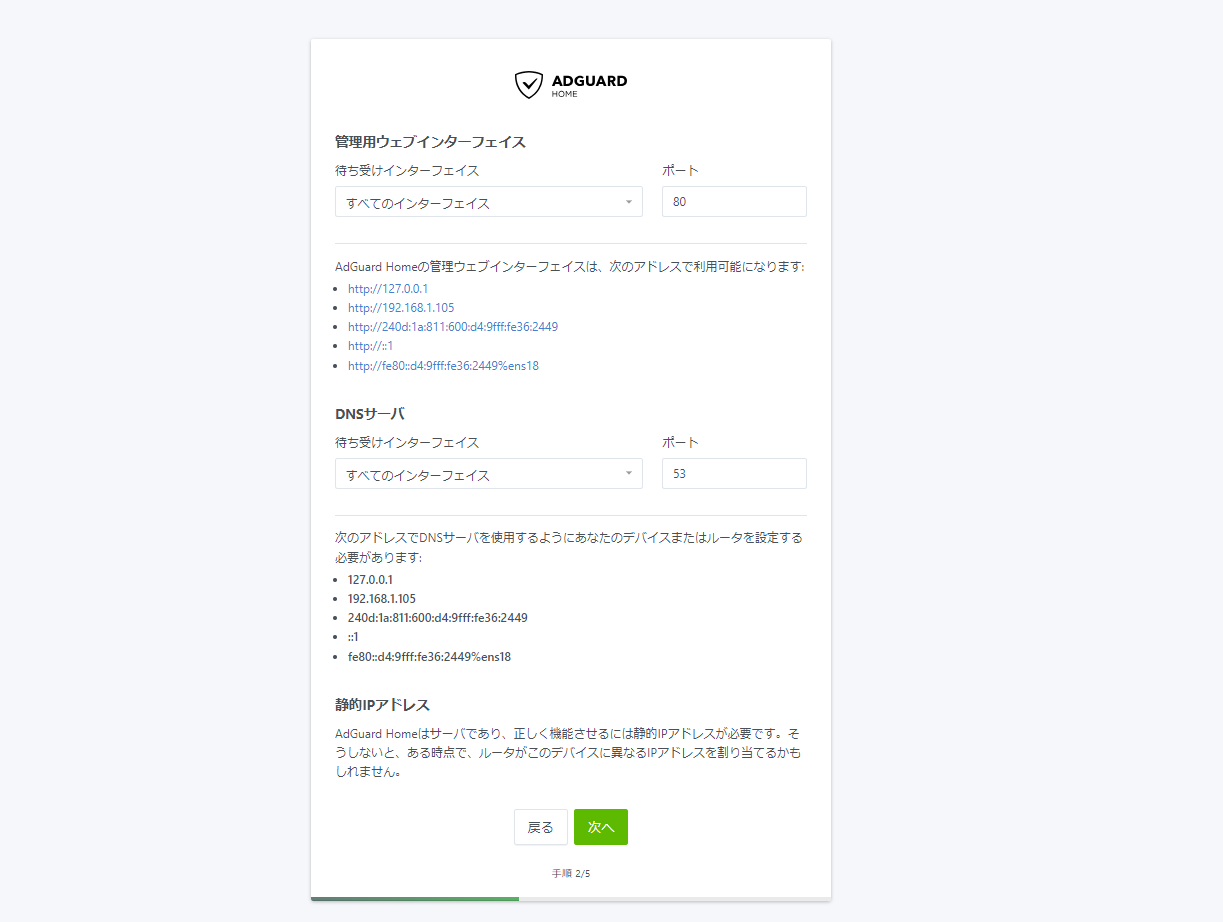Click the 静的IPアドレス heading
This screenshot has width=1223, height=922.
[x=382, y=705]
